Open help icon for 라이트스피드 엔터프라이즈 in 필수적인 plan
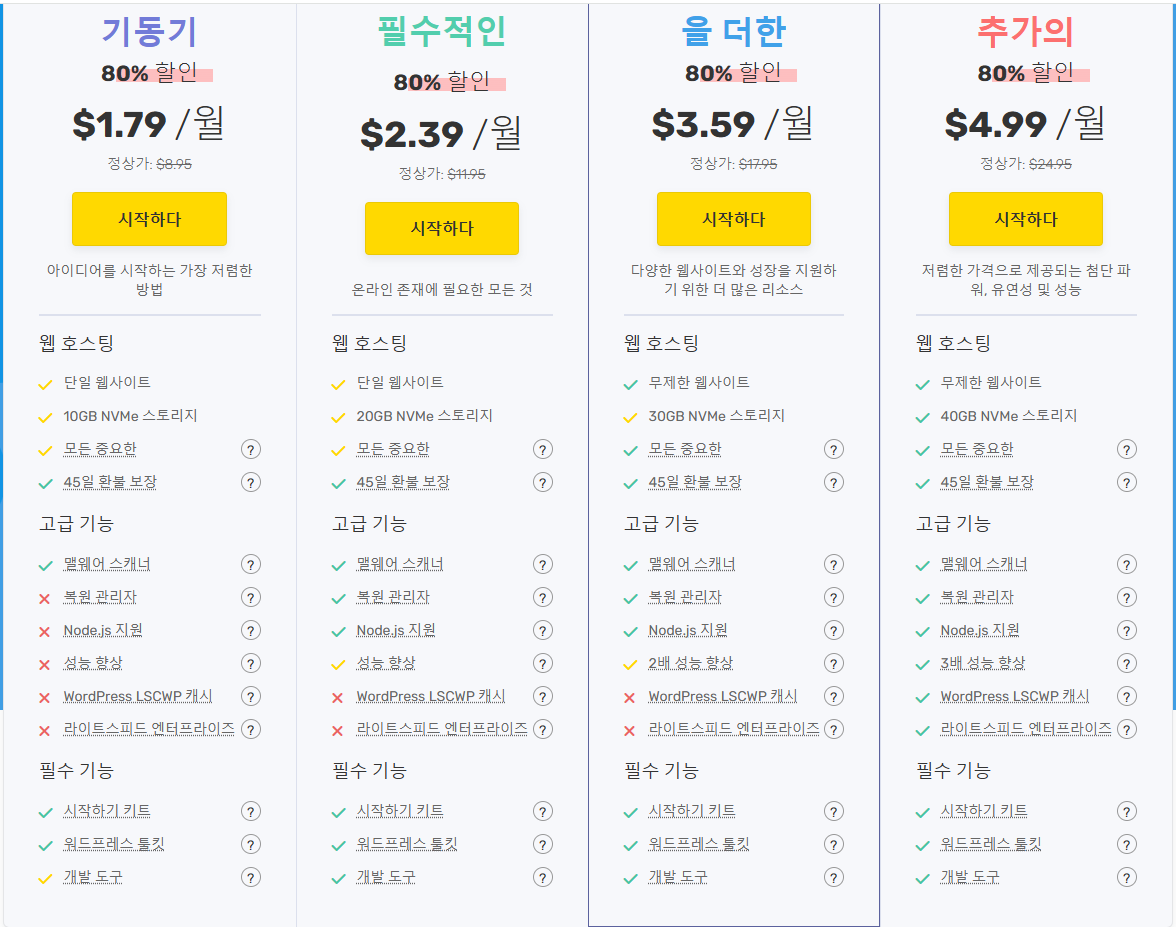The image size is (1176, 927). click(x=543, y=729)
